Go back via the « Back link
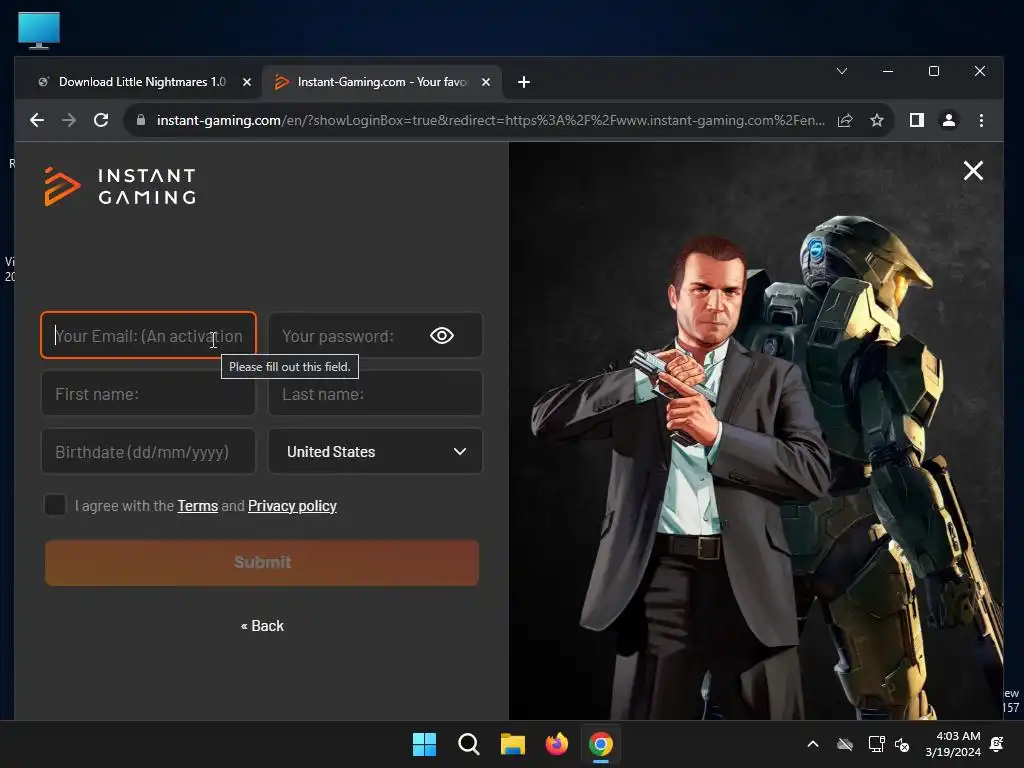This screenshot has height=768, width=1024. click(262, 626)
